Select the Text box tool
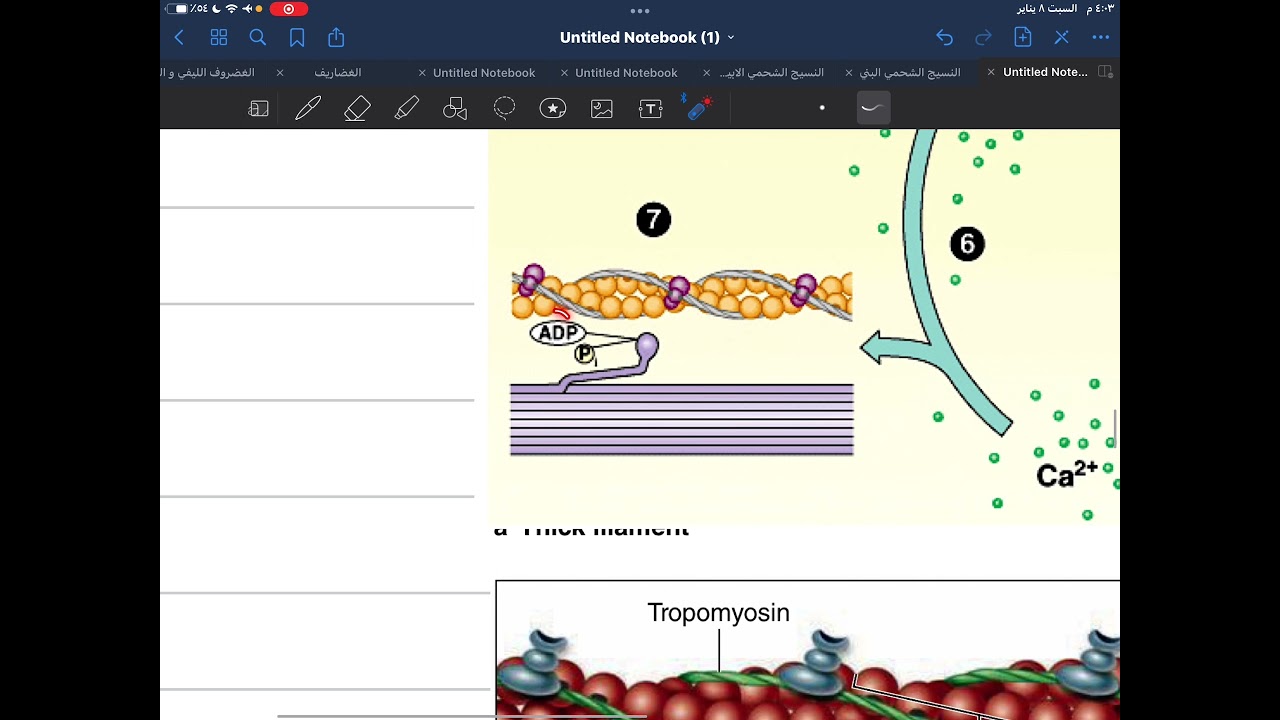 pos(651,109)
